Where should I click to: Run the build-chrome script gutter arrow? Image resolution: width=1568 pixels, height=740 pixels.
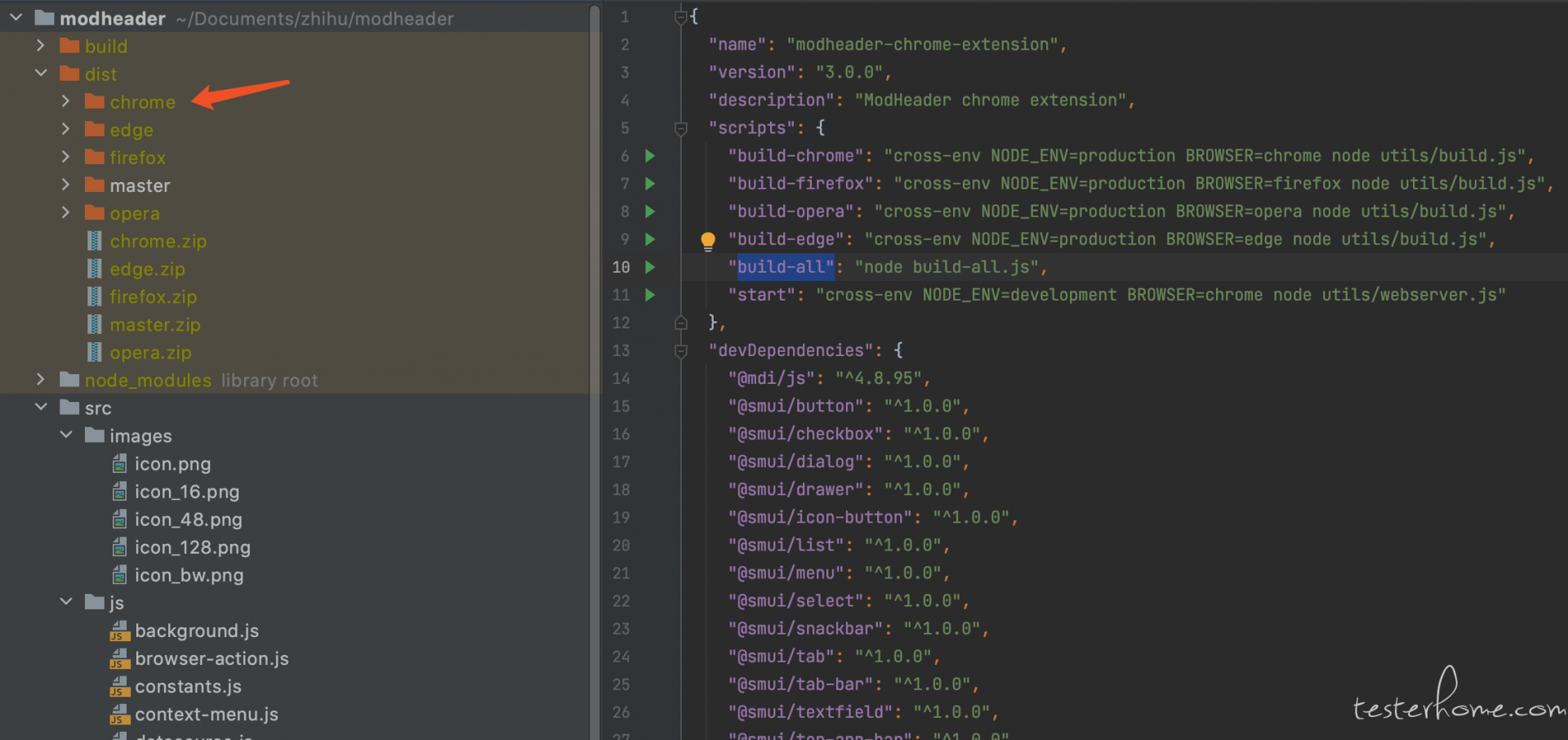650,155
